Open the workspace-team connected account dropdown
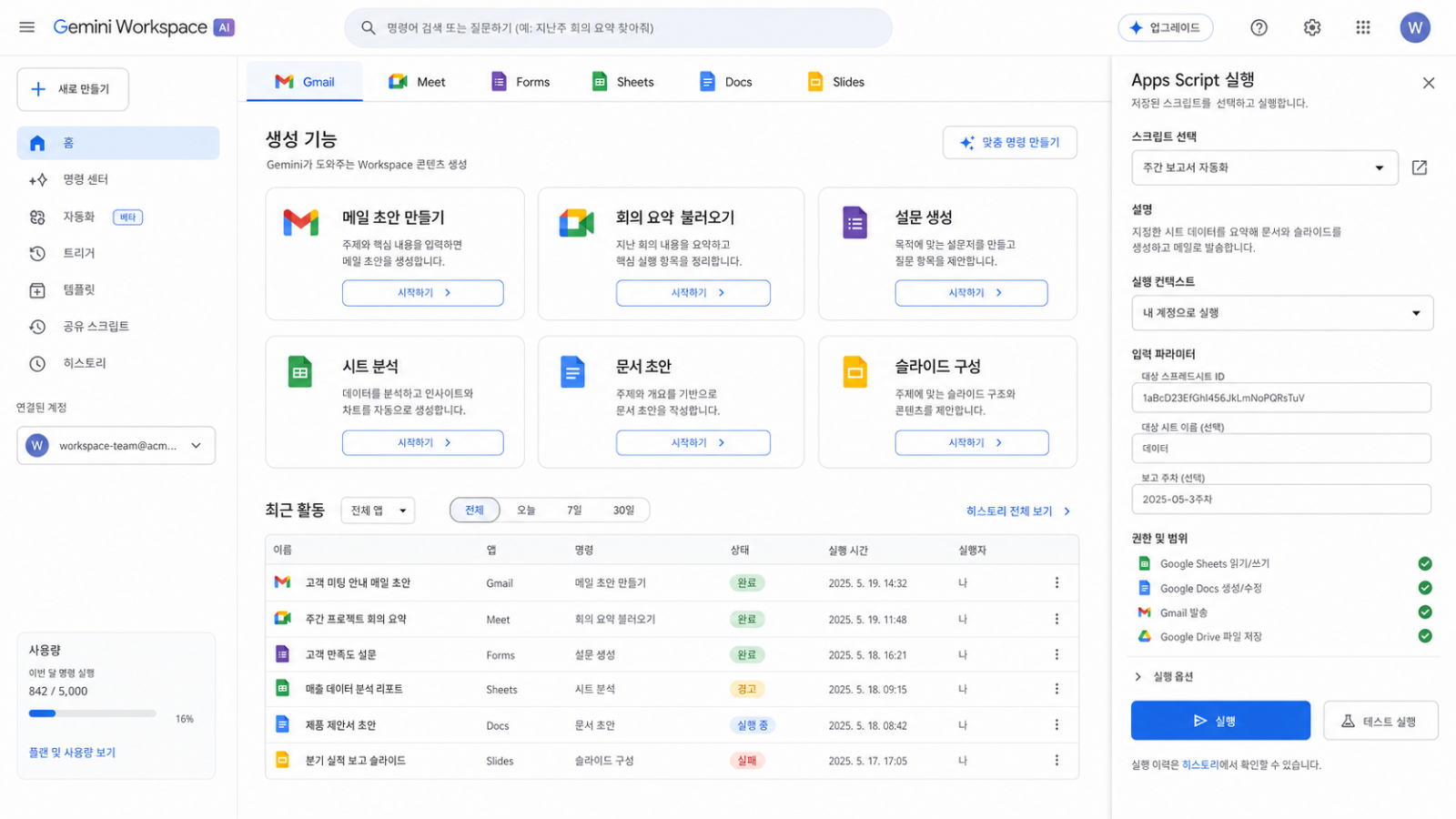The width and height of the screenshot is (1456, 819). point(116,446)
